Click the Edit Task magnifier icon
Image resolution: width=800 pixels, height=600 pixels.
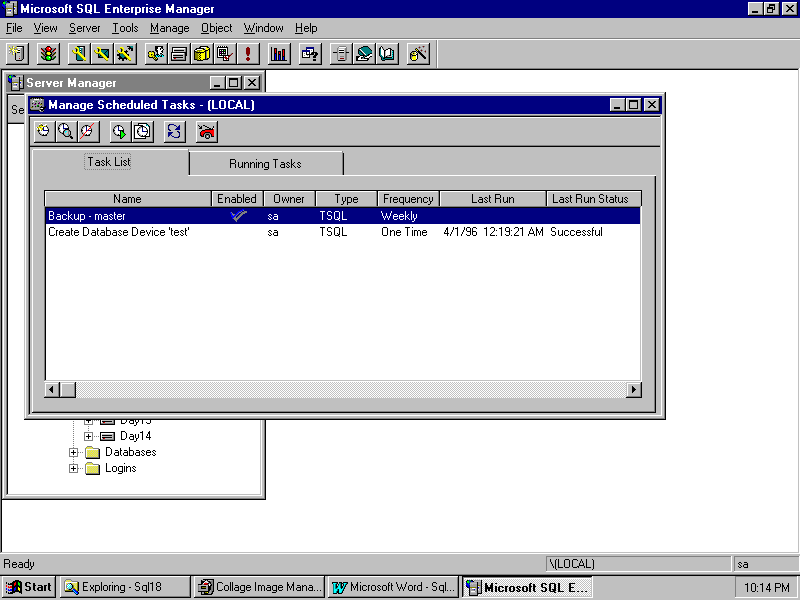tap(65, 131)
